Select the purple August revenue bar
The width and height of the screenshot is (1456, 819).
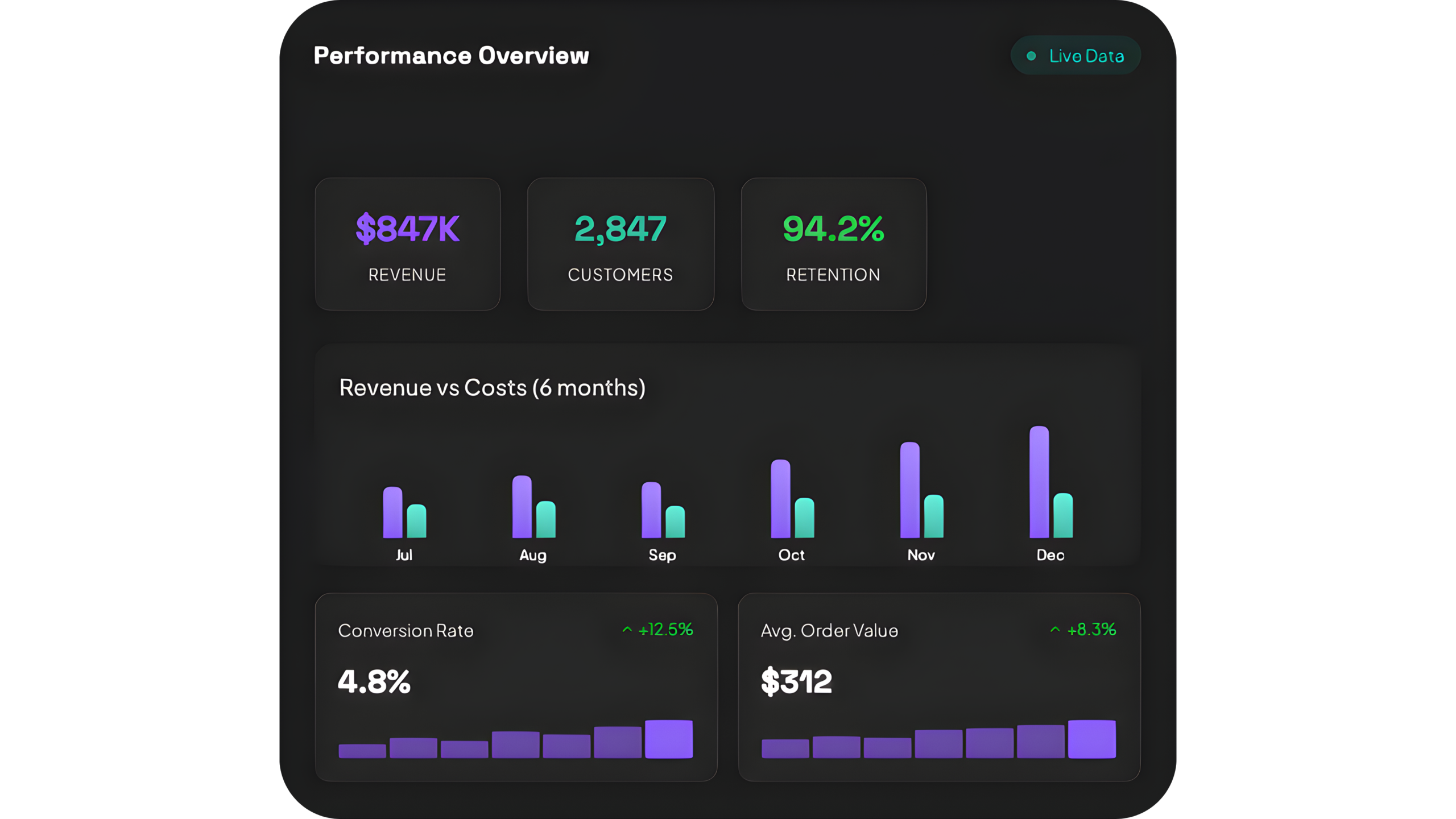point(522,507)
